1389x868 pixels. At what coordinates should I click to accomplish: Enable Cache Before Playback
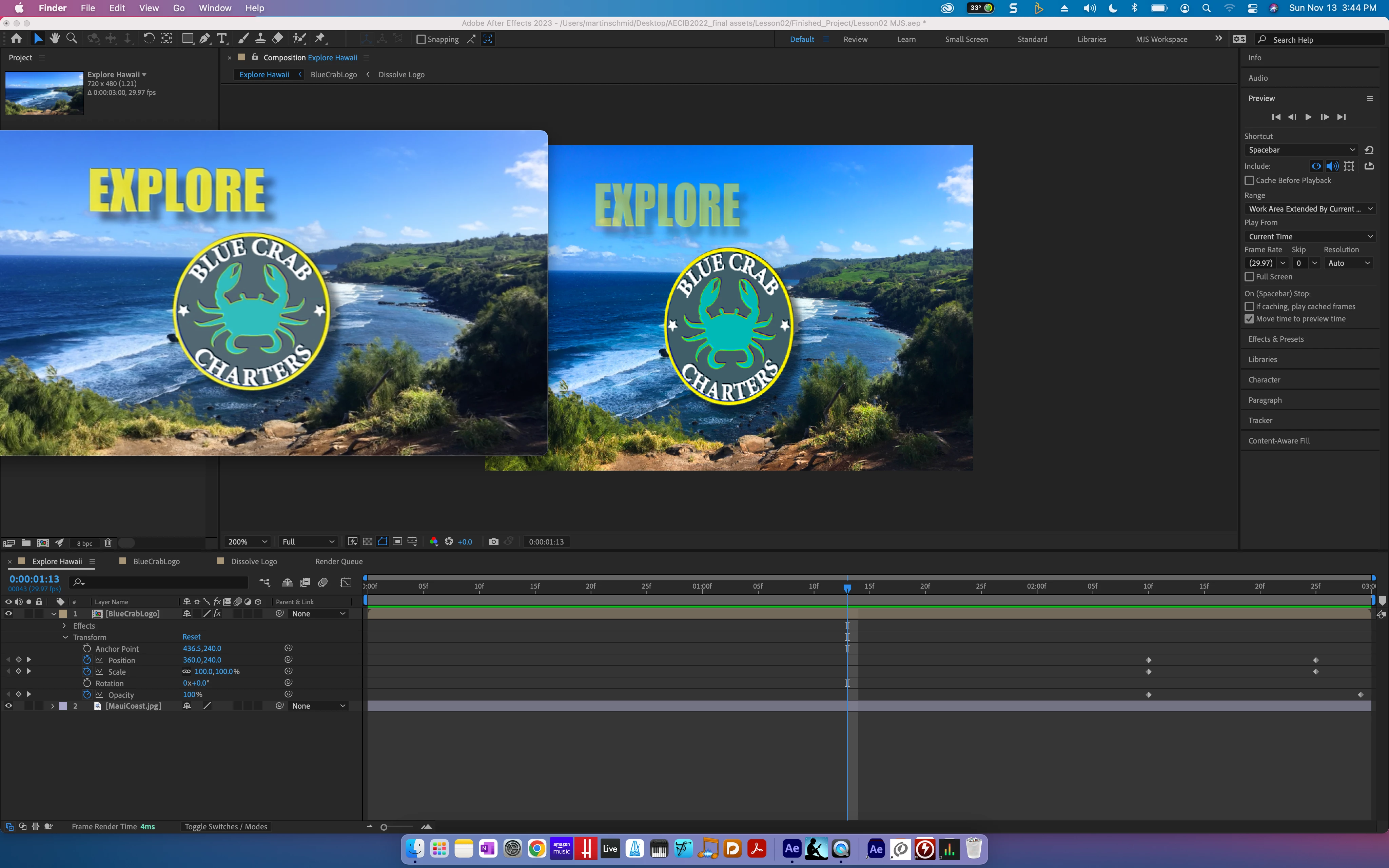click(1249, 180)
